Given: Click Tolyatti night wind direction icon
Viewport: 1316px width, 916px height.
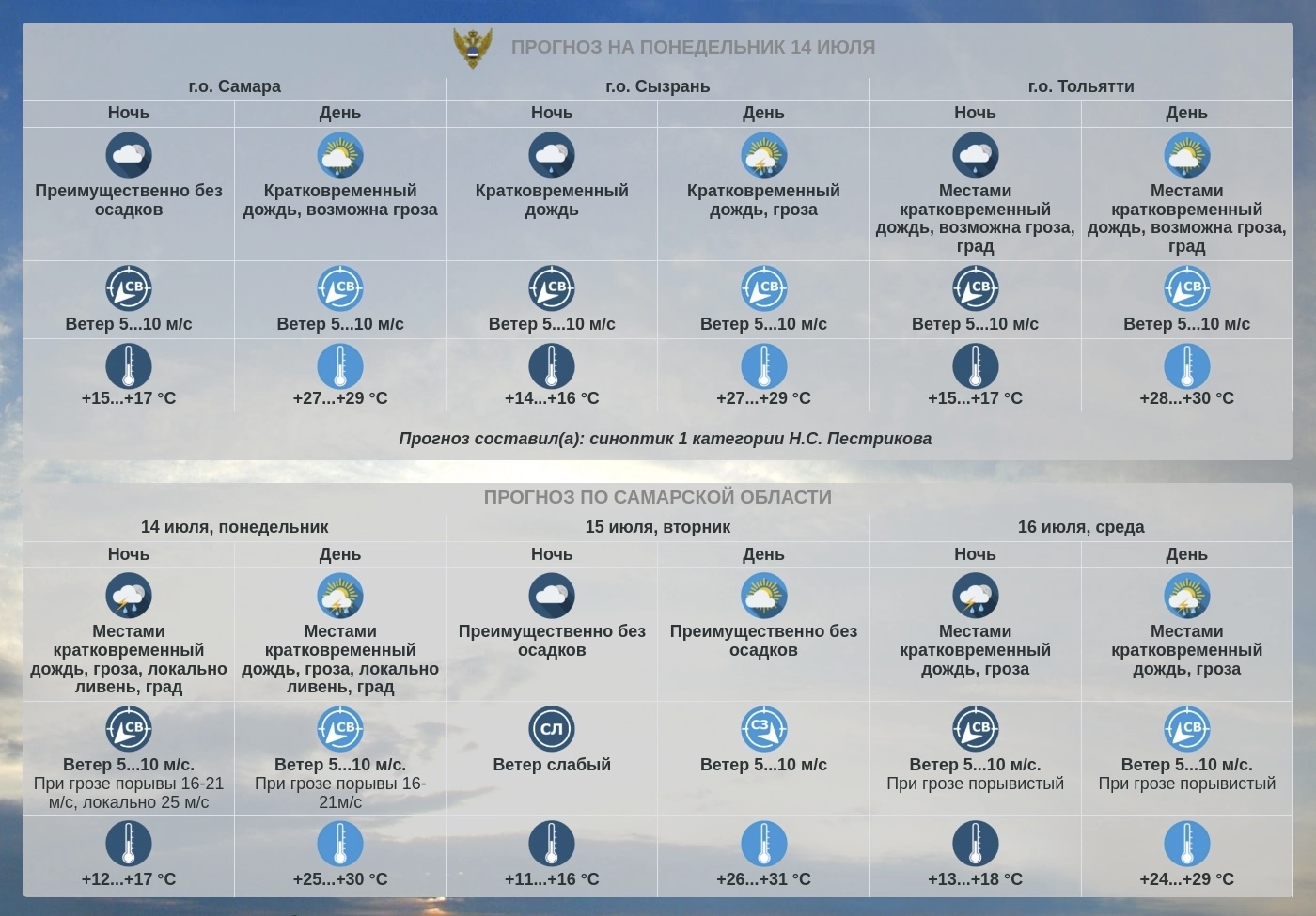Looking at the screenshot, I should (x=975, y=288).
